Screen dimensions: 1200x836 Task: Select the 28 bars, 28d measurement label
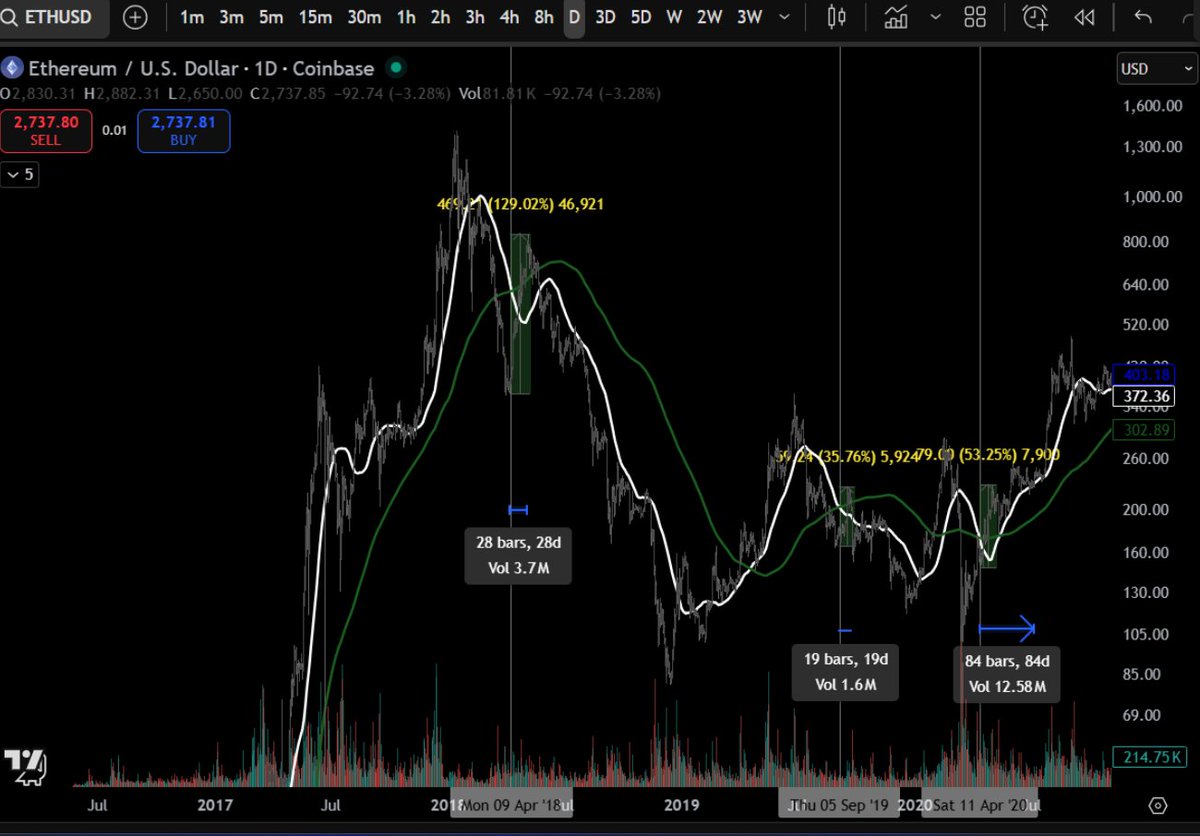[517, 557]
